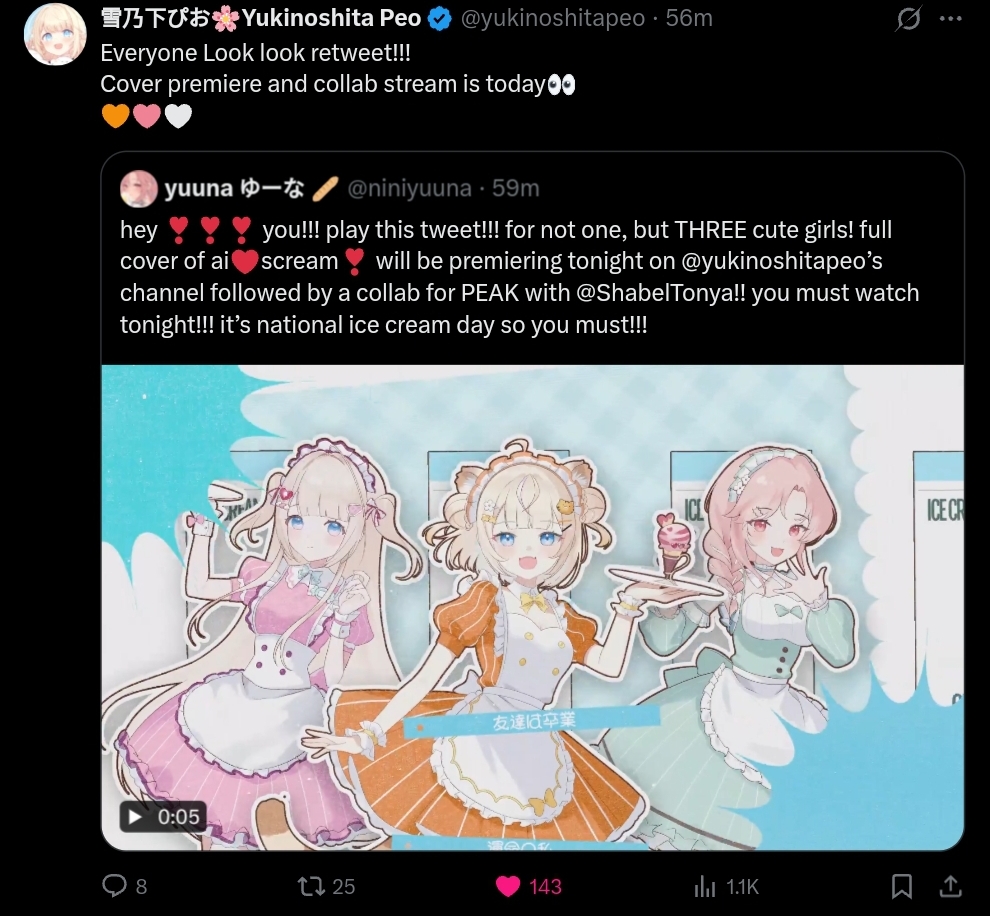Click the yuuna ゆーな display name

(234, 188)
